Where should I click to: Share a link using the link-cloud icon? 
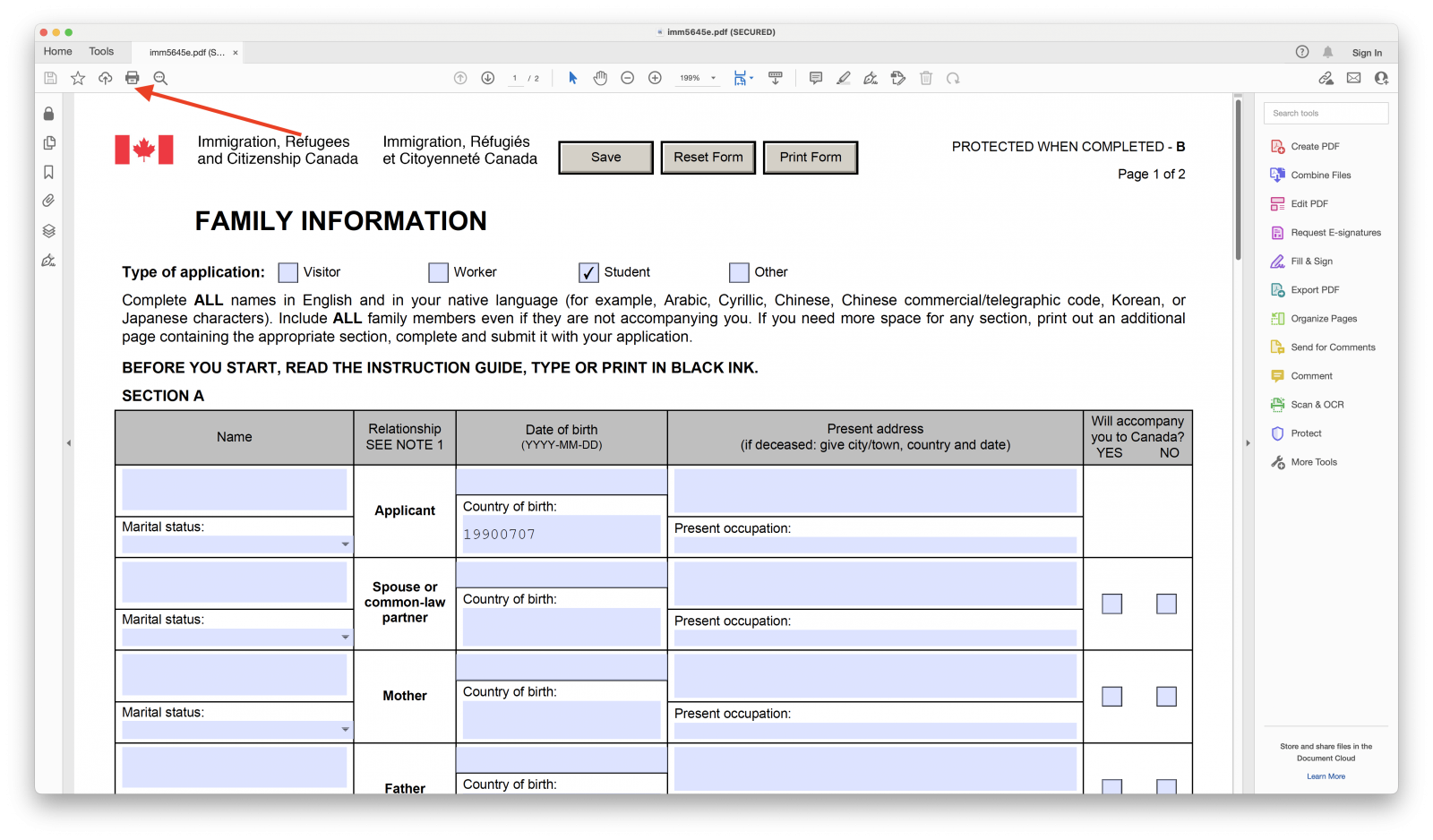tap(1326, 78)
